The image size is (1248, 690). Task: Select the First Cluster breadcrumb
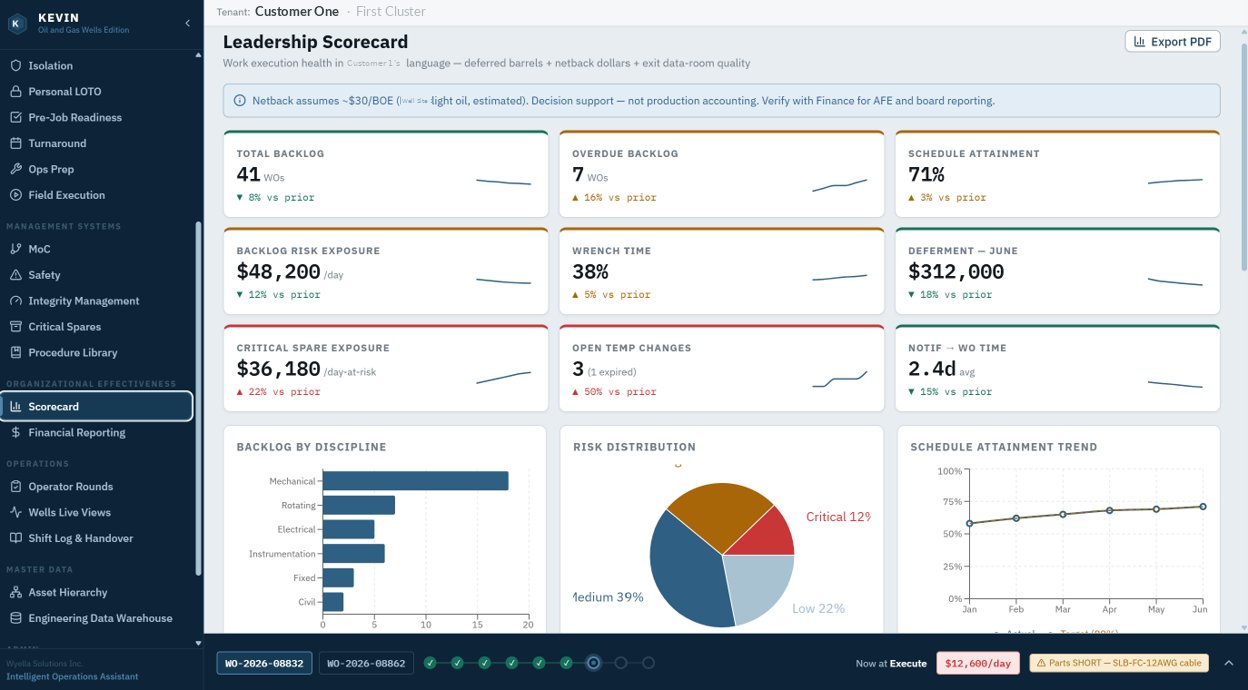pyautogui.click(x=390, y=12)
